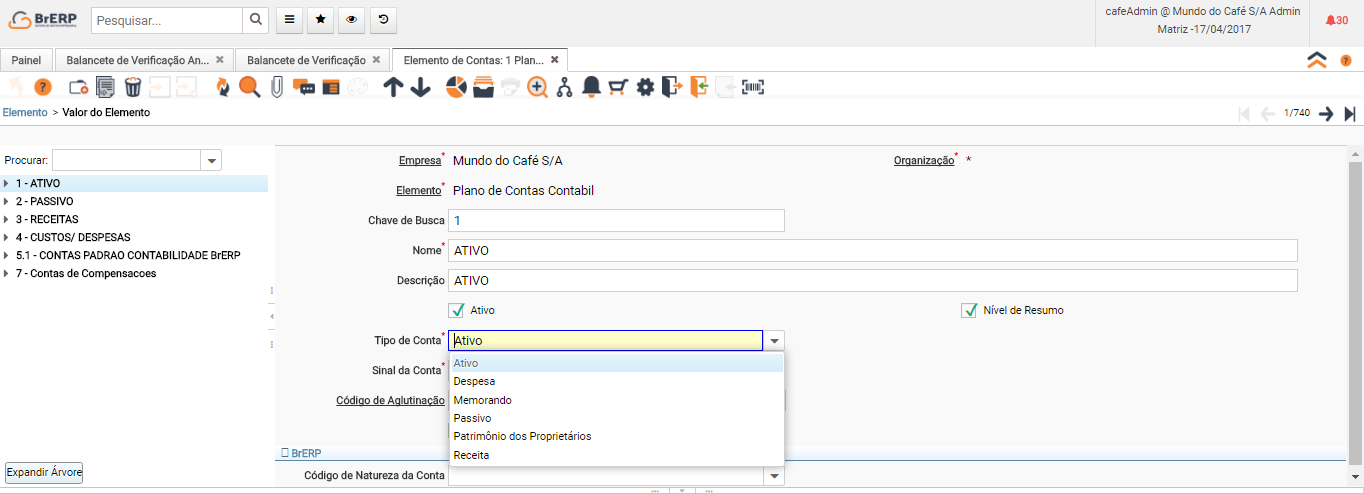Click the eye icon button in header
1364x494 pixels.
click(x=351, y=19)
